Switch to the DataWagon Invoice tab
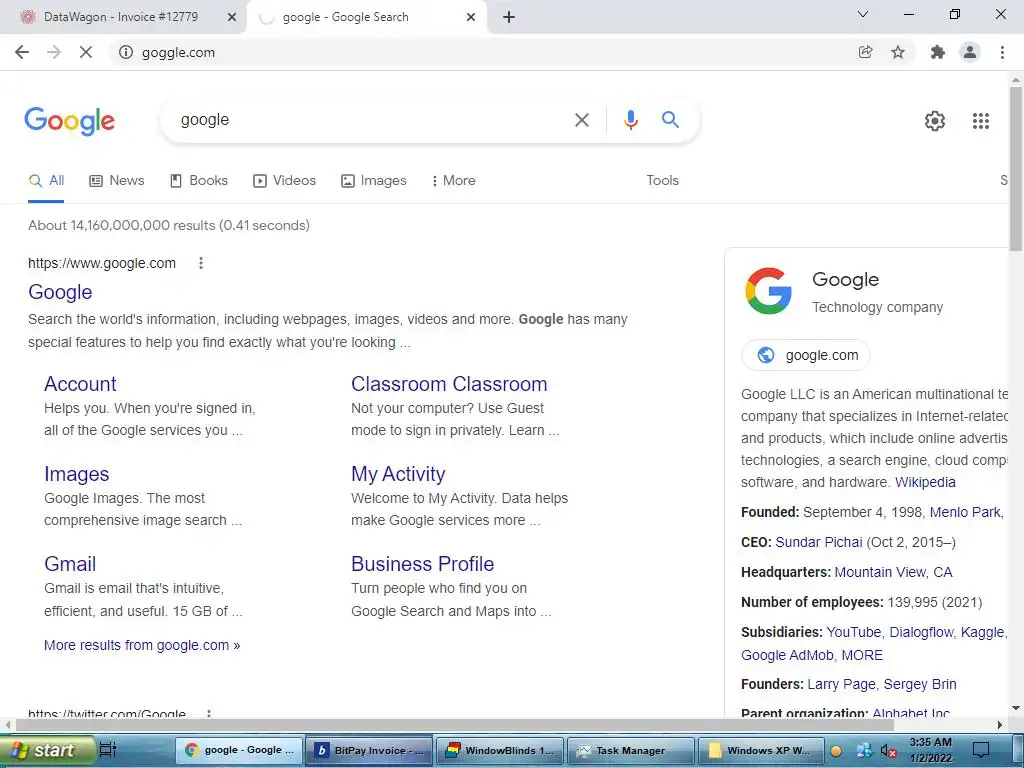Viewport: 1024px width, 768px height. click(x=121, y=17)
